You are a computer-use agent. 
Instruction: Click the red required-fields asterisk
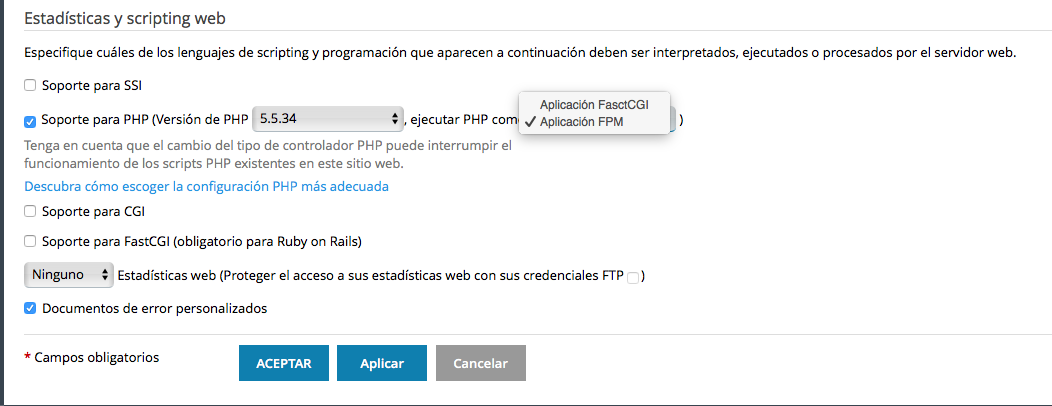click(27, 358)
